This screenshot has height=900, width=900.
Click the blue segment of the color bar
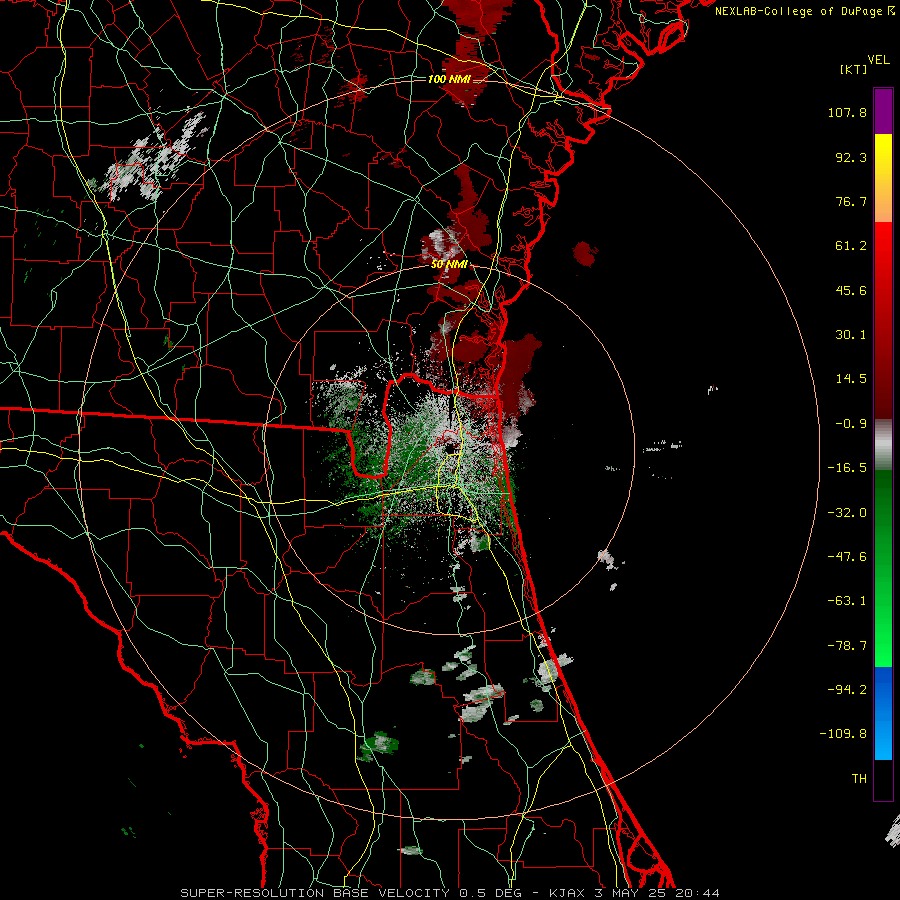[883, 713]
